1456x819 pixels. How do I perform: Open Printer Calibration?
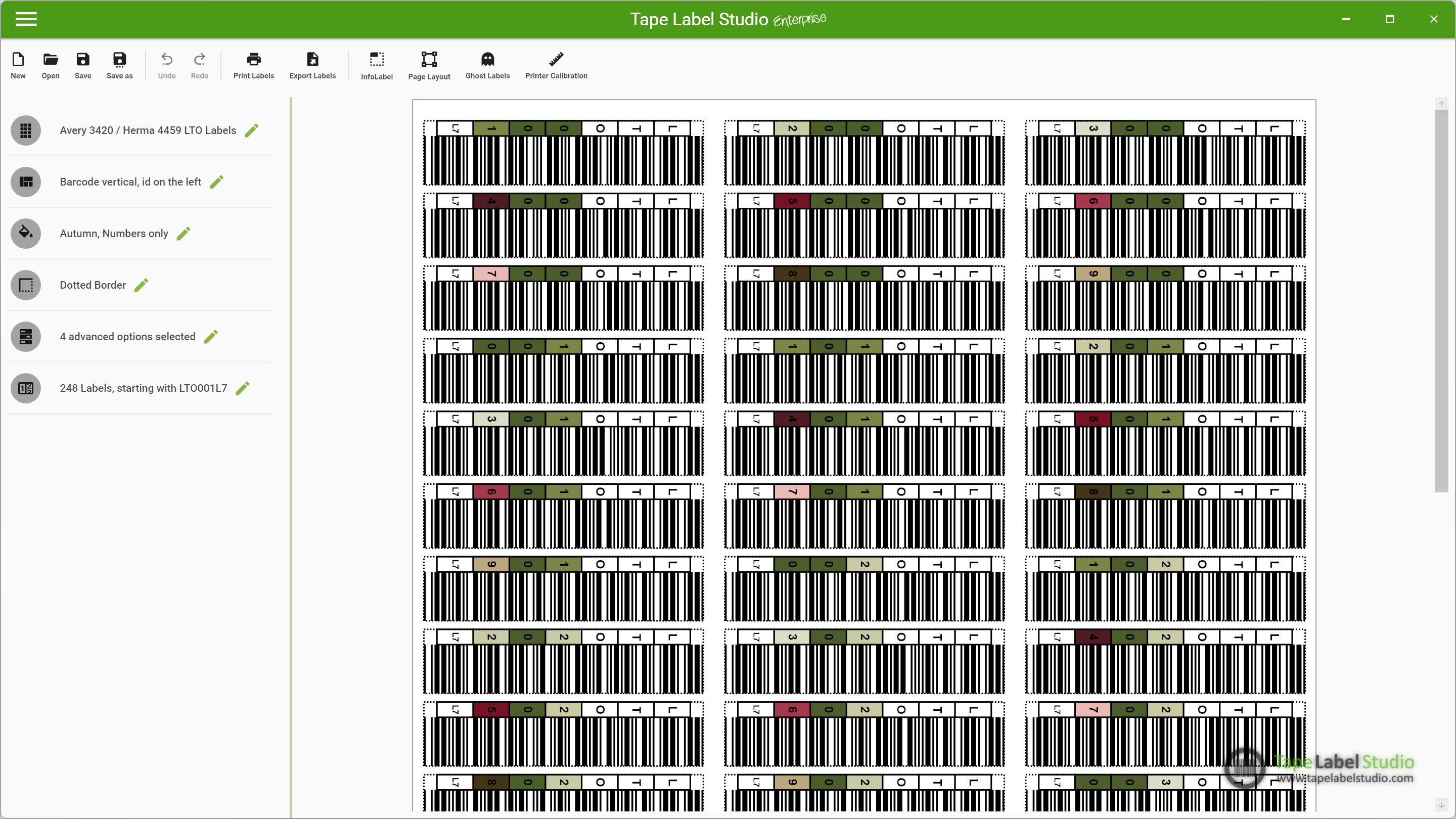click(x=556, y=65)
